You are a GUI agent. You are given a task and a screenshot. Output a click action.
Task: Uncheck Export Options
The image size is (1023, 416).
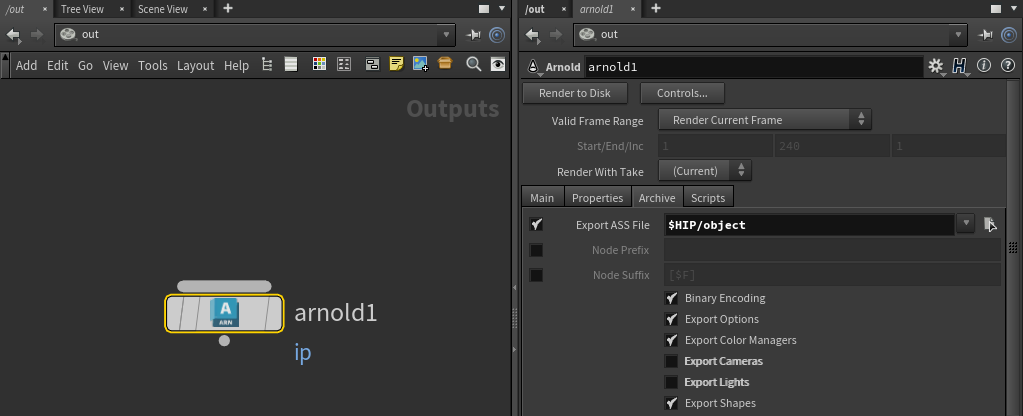pyautogui.click(x=671, y=319)
